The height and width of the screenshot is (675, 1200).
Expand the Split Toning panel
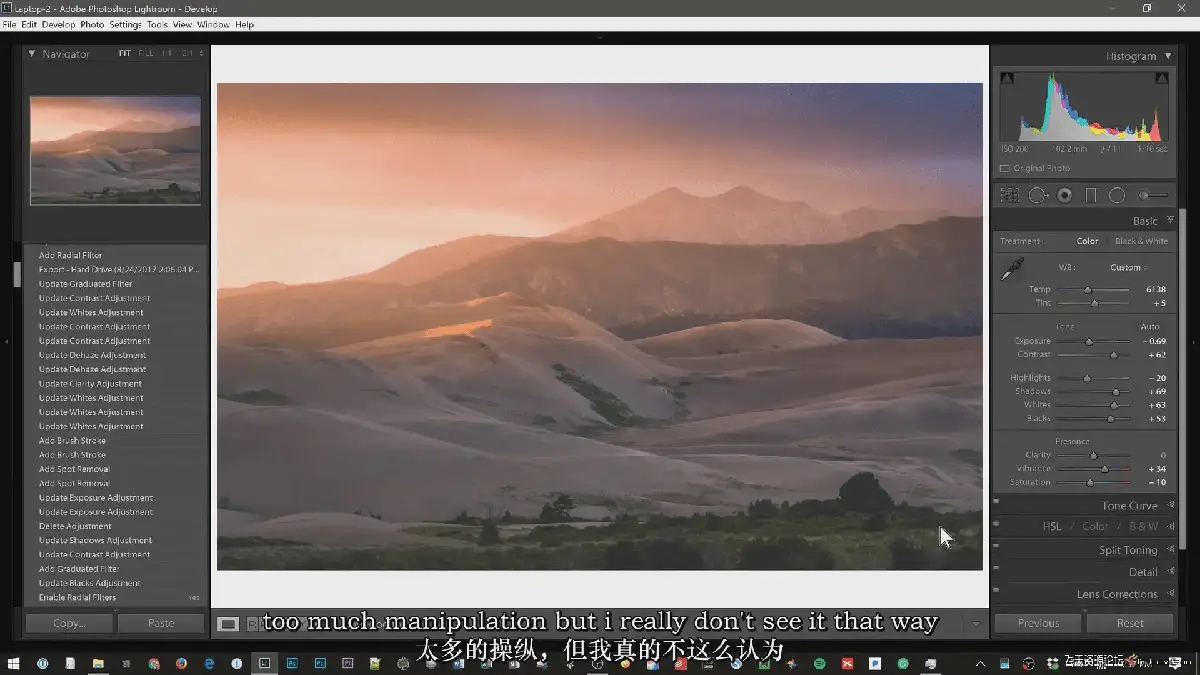(1170, 550)
